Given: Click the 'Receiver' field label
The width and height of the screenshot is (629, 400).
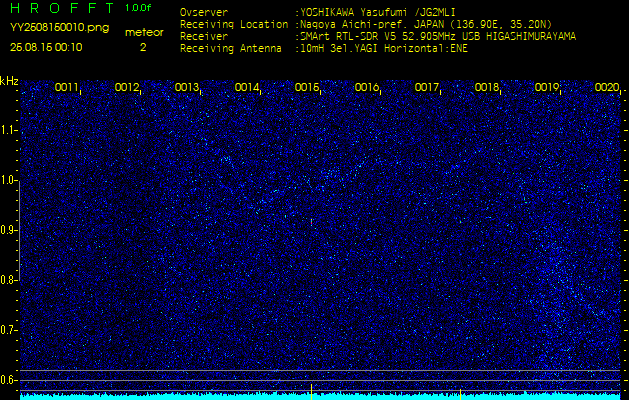Looking at the screenshot, I should [204, 37].
